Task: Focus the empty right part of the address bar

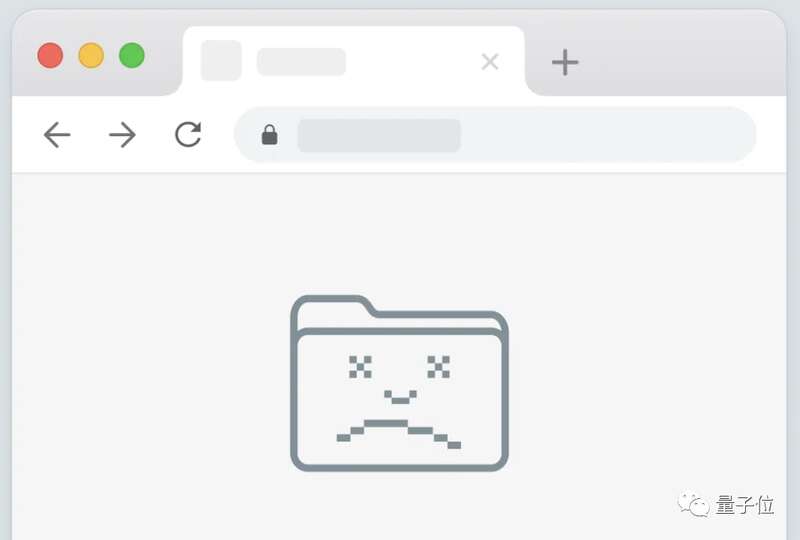Action: click(x=607, y=135)
